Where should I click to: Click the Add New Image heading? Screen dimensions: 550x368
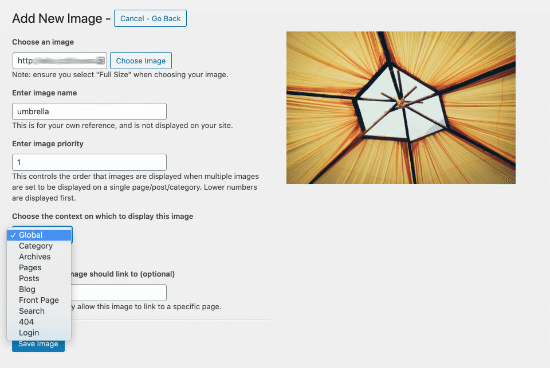57,18
